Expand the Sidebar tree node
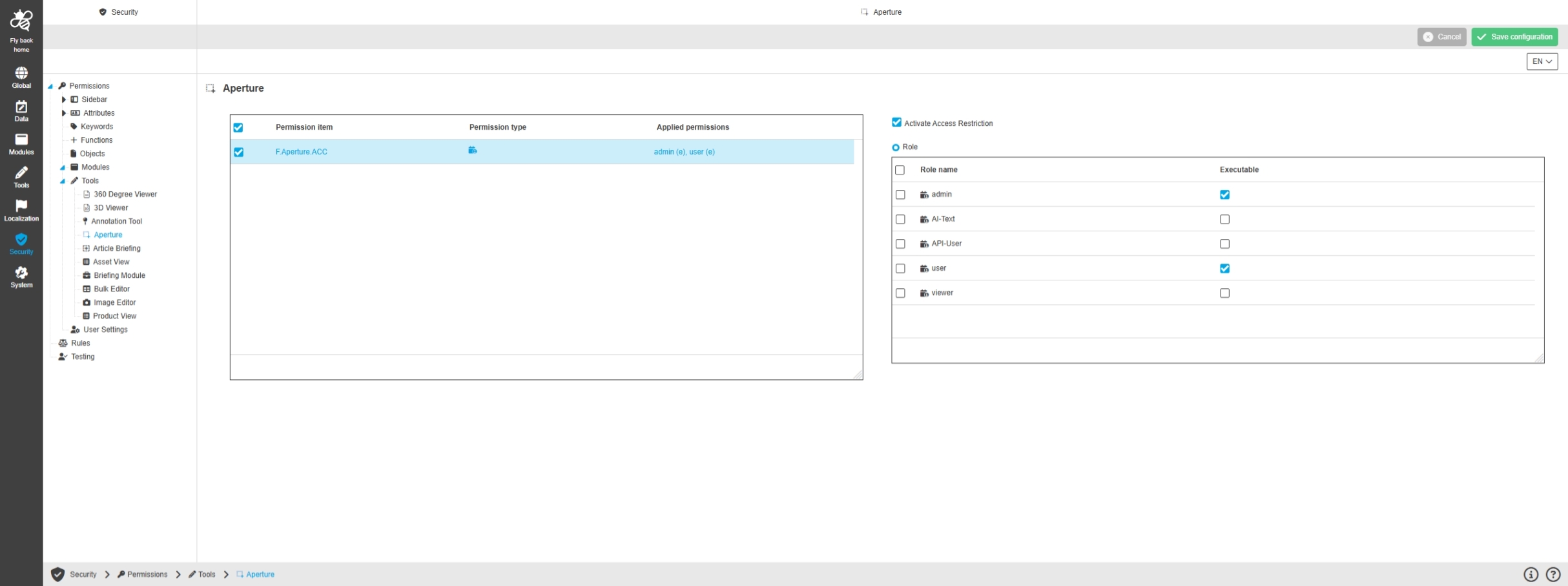Screen dimensions: 1568x586 click(64, 99)
